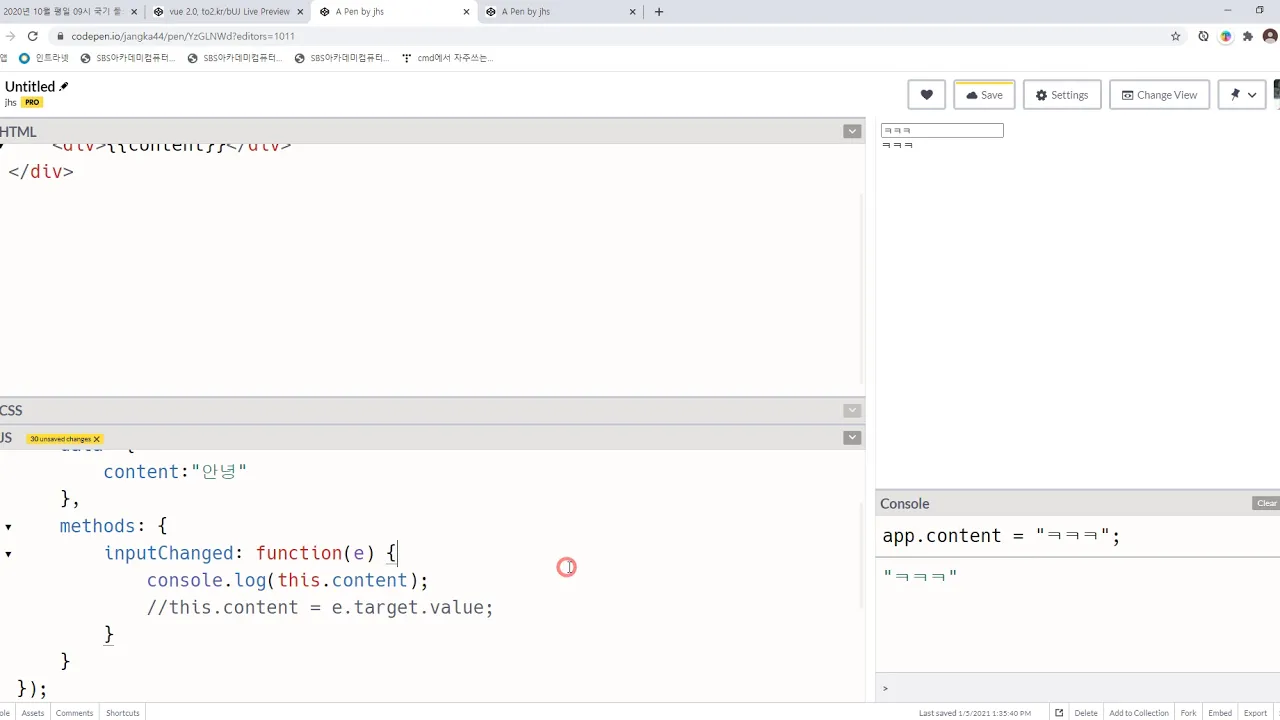Click Last saved timestamp in footer

click(x=975, y=713)
